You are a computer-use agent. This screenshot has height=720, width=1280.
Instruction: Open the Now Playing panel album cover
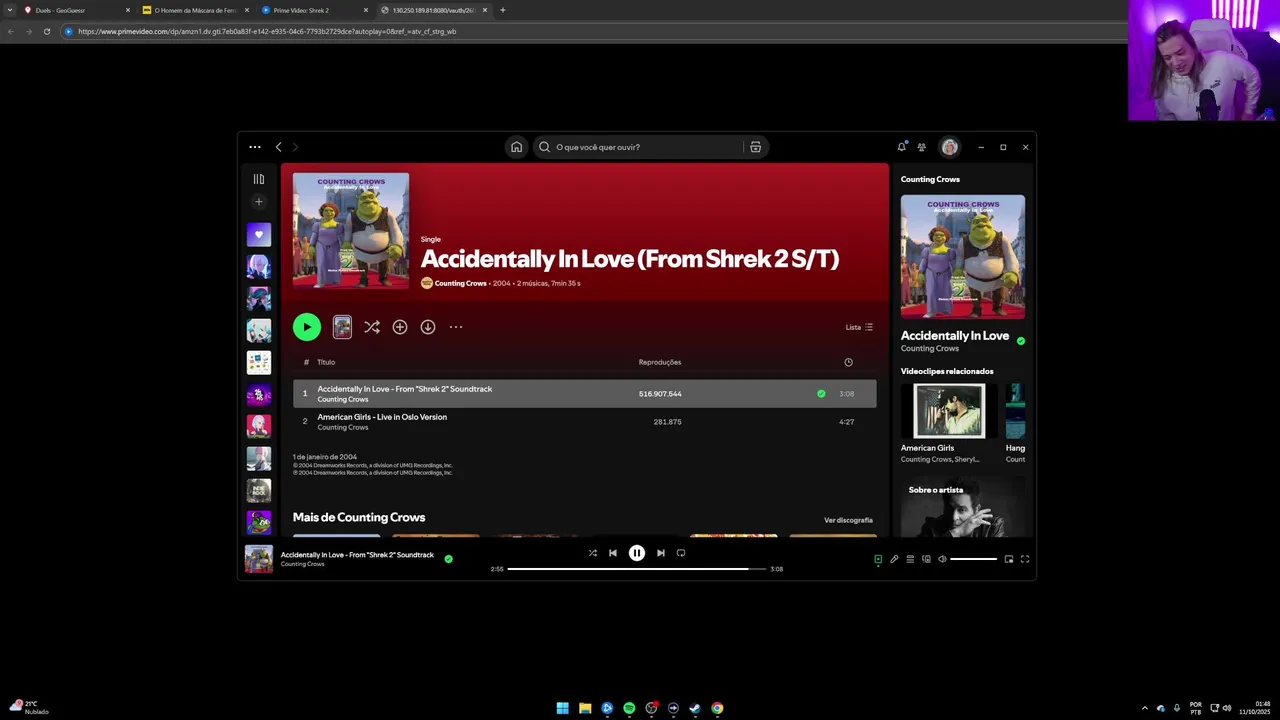(963, 257)
